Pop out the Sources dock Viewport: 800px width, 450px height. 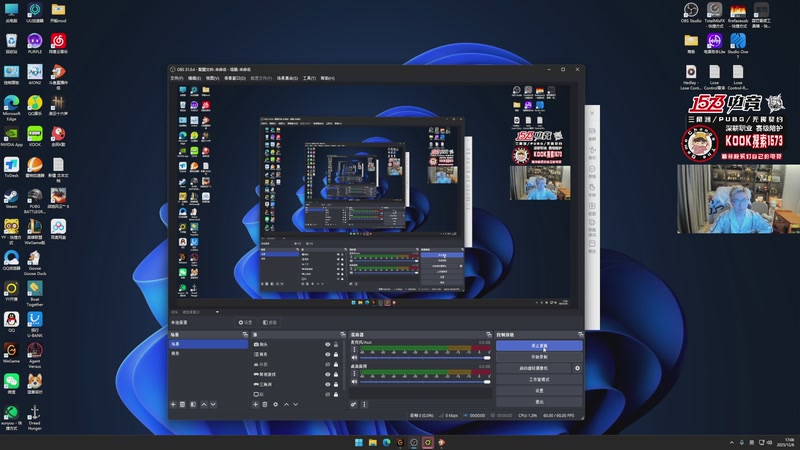[x=343, y=335]
